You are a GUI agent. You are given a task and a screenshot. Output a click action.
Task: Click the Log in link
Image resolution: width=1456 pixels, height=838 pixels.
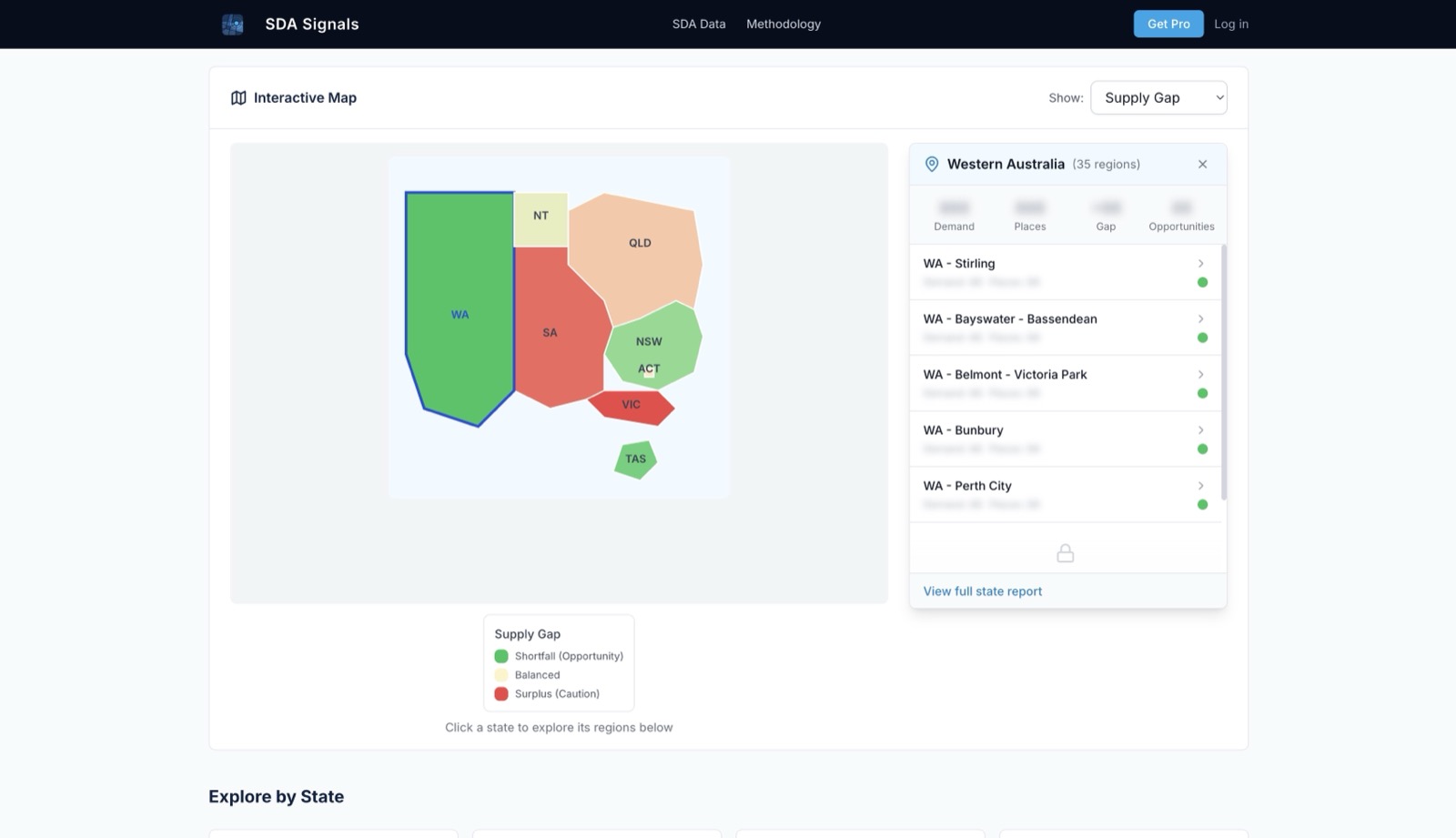[1230, 25]
